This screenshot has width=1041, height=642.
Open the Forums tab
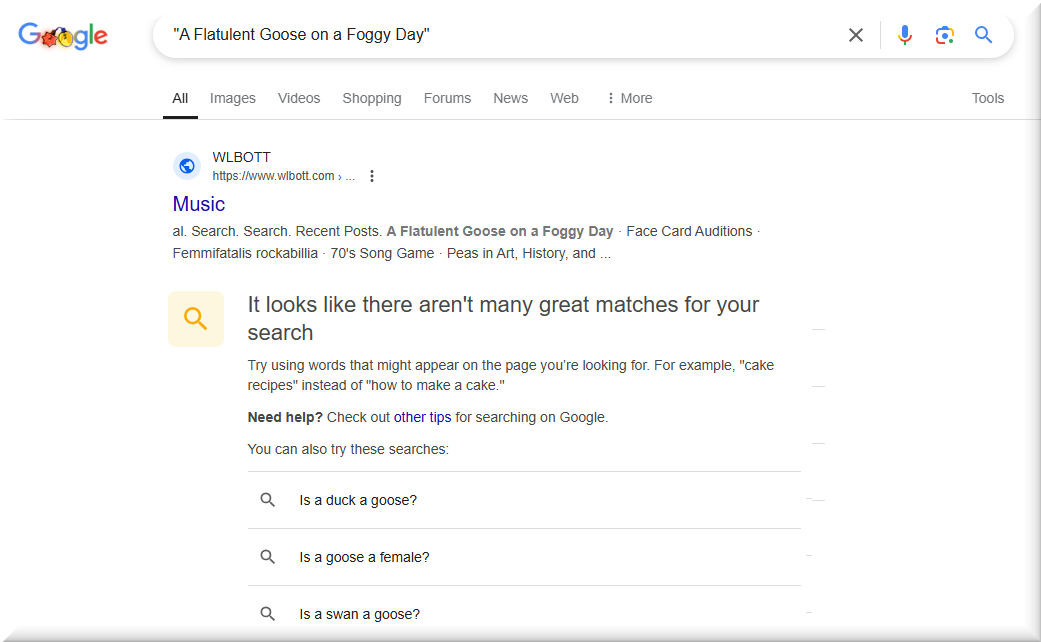pyautogui.click(x=447, y=98)
